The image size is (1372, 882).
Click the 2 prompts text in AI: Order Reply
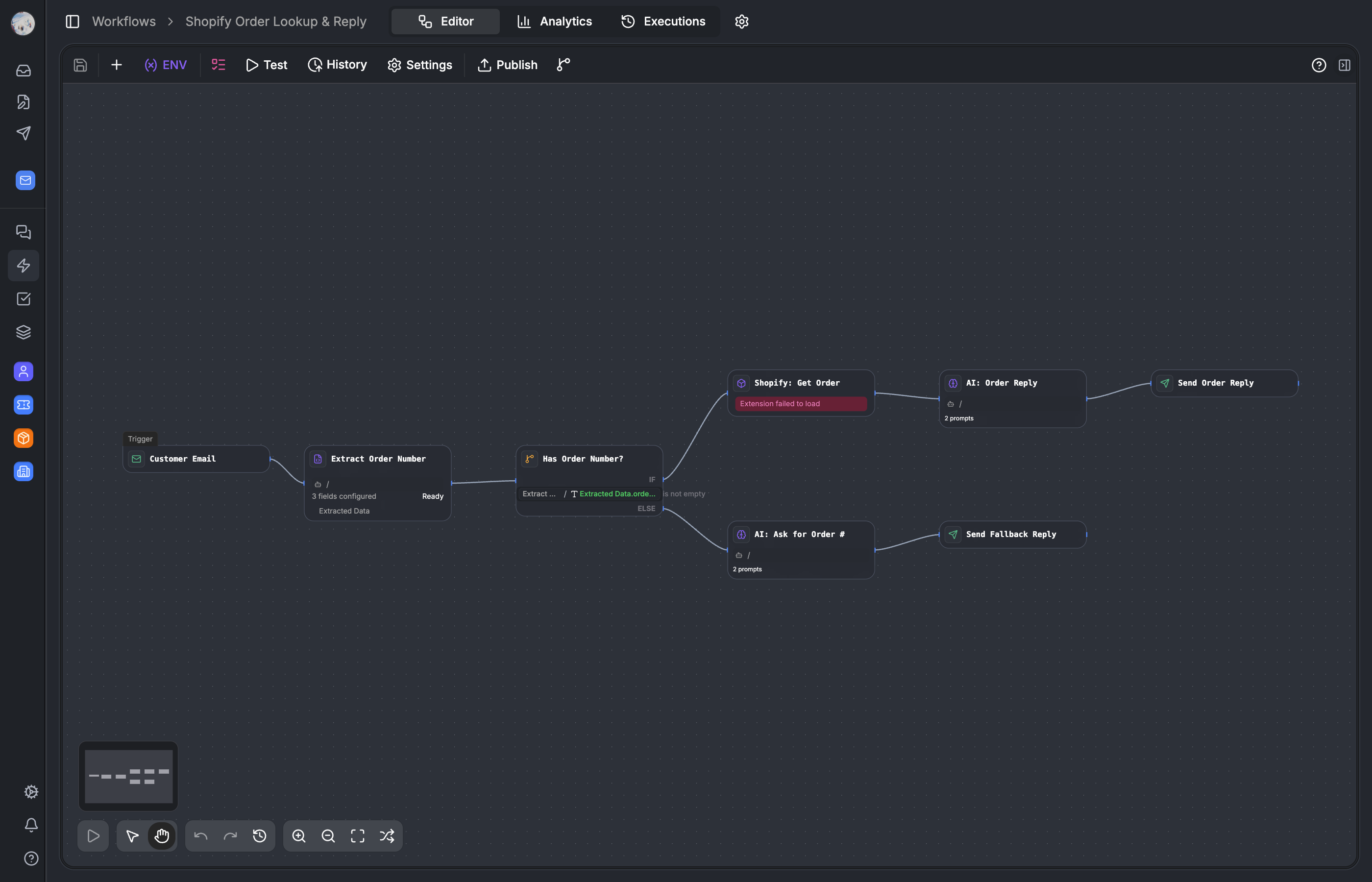coord(958,418)
